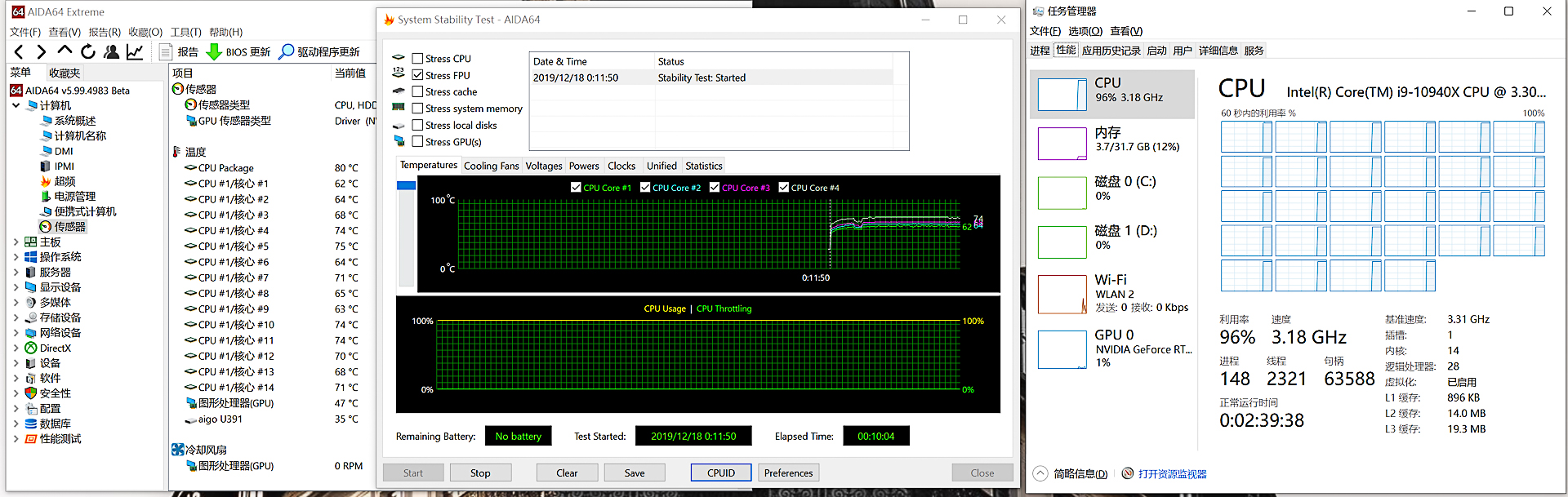The image size is (1568, 497).
Task: Expand the 操作系统 tree node
Action: [16, 257]
